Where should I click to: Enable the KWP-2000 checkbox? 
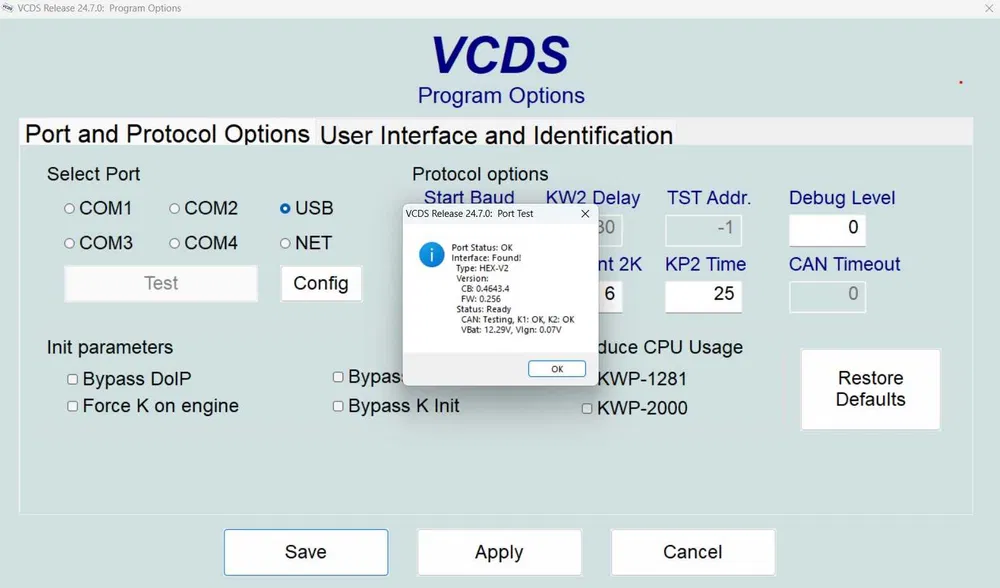coord(587,408)
